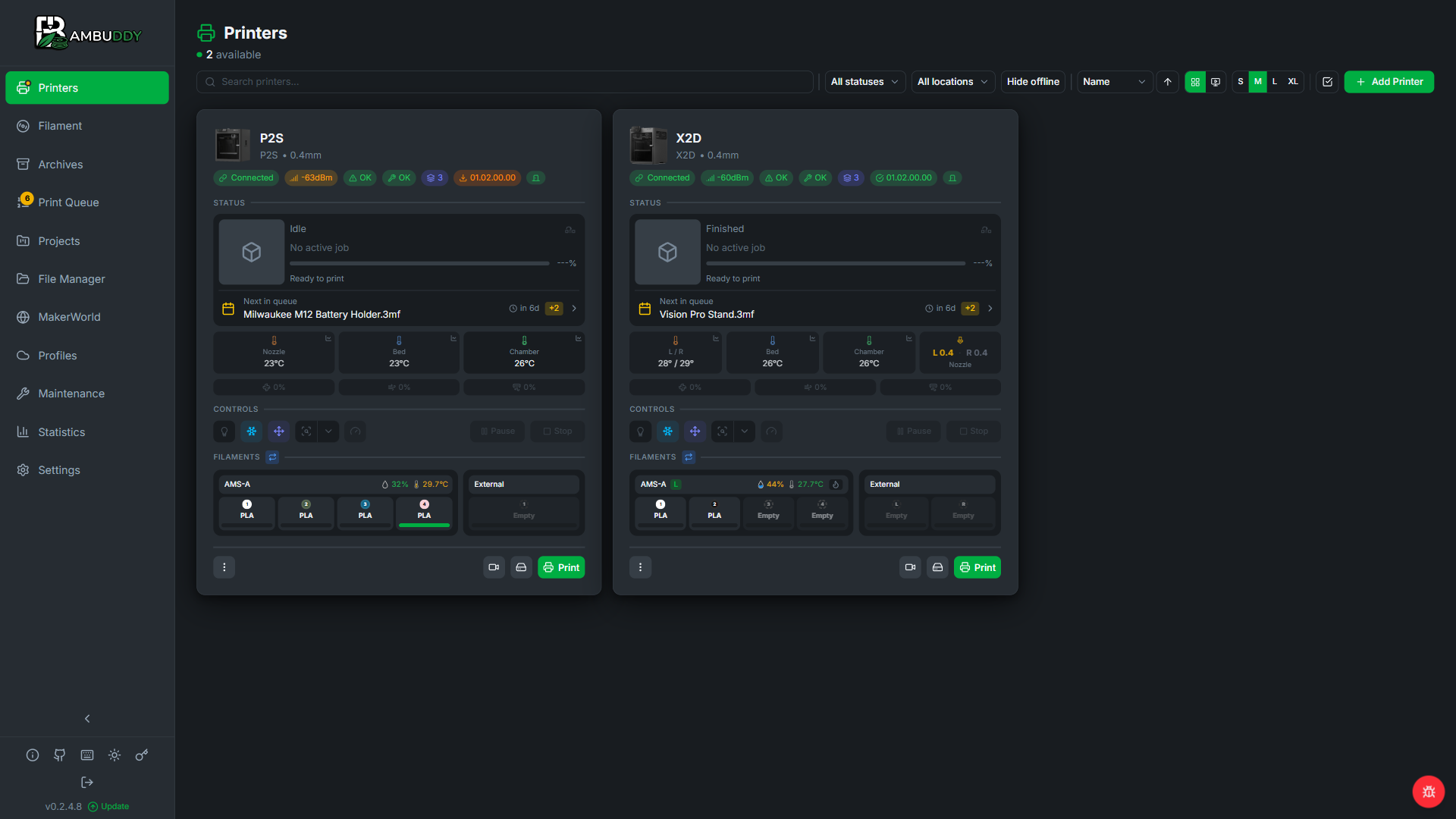Select X2D AMS-A slot 1 PLA
Viewport: 1456px width, 819px height.
[661, 513]
